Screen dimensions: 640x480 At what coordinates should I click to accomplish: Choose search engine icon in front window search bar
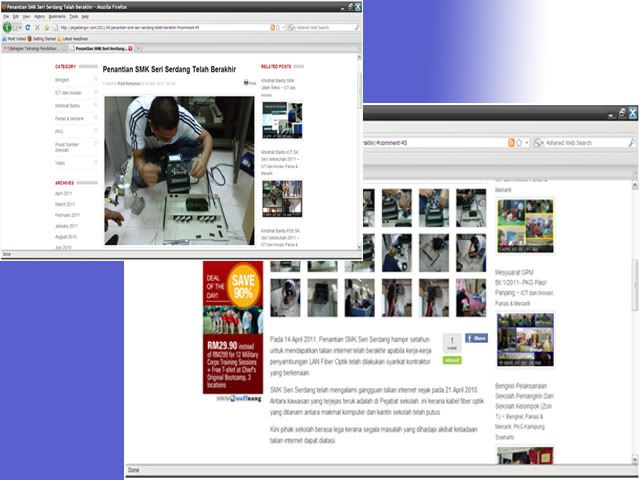[292, 27]
